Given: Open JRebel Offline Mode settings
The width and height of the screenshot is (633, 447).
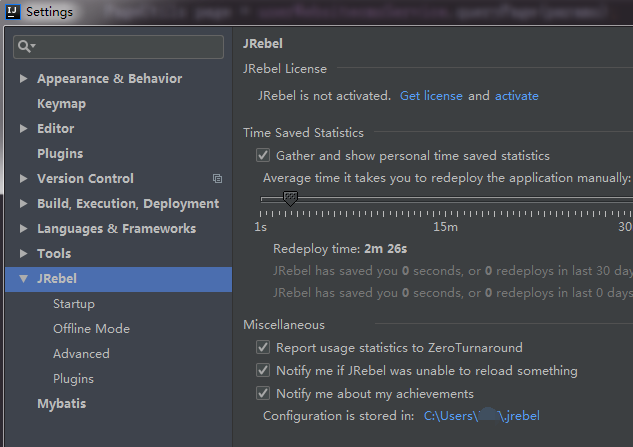Looking at the screenshot, I should (x=91, y=329).
